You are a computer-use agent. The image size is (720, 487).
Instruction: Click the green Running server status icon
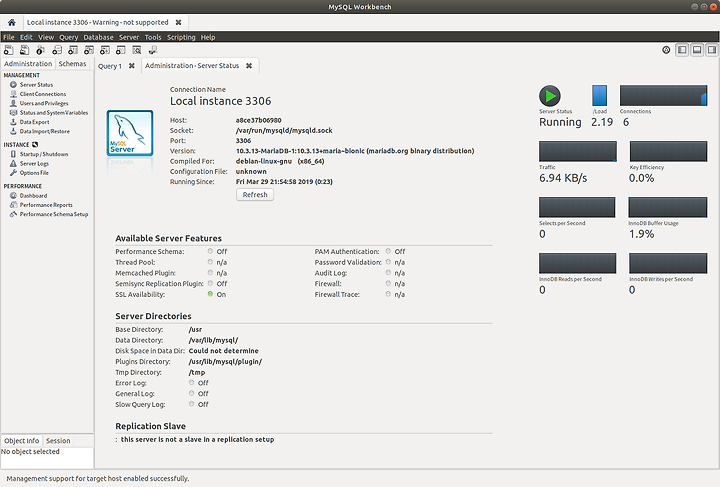click(x=550, y=96)
